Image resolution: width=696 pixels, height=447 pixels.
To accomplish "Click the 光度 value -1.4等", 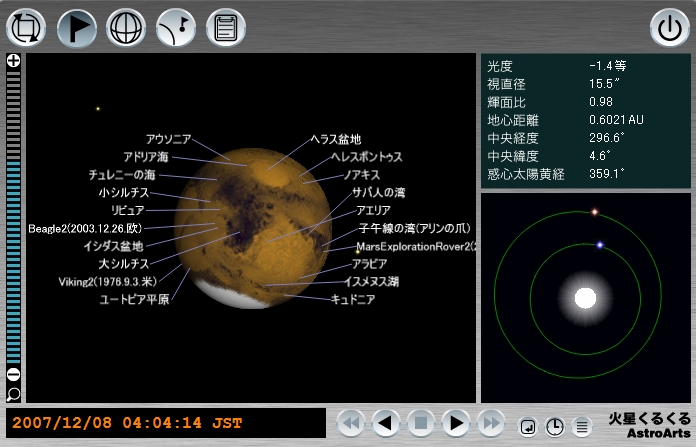I will tap(608, 66).
